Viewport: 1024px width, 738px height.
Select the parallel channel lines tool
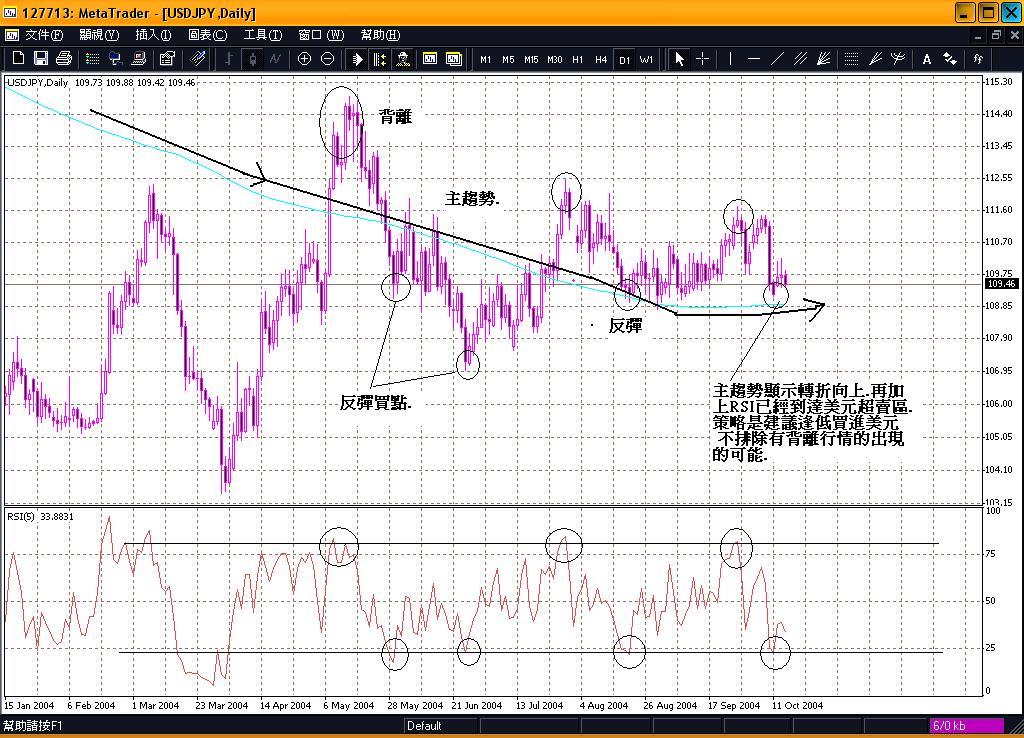800,59
